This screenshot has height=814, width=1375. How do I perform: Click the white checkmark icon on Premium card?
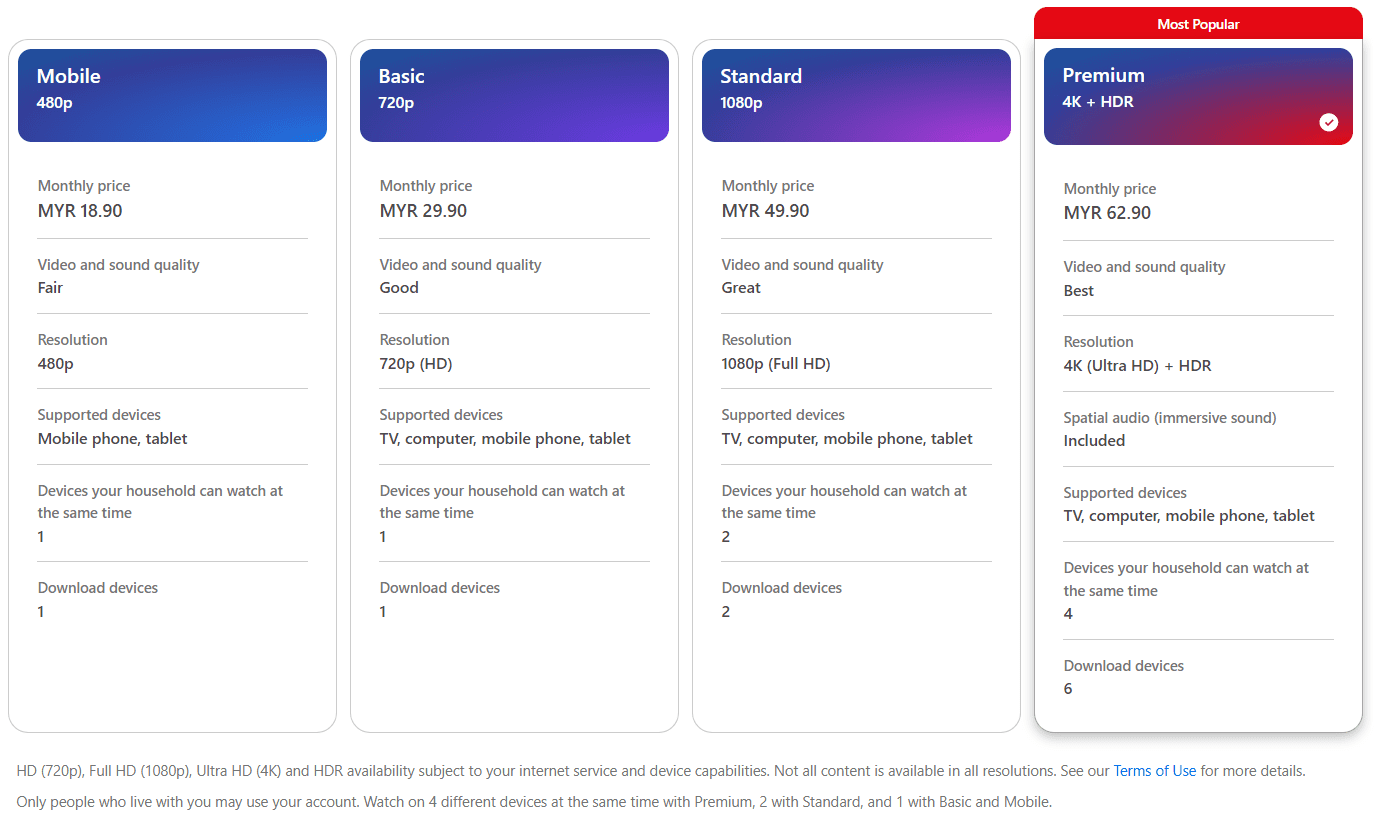click(1328, 122)
